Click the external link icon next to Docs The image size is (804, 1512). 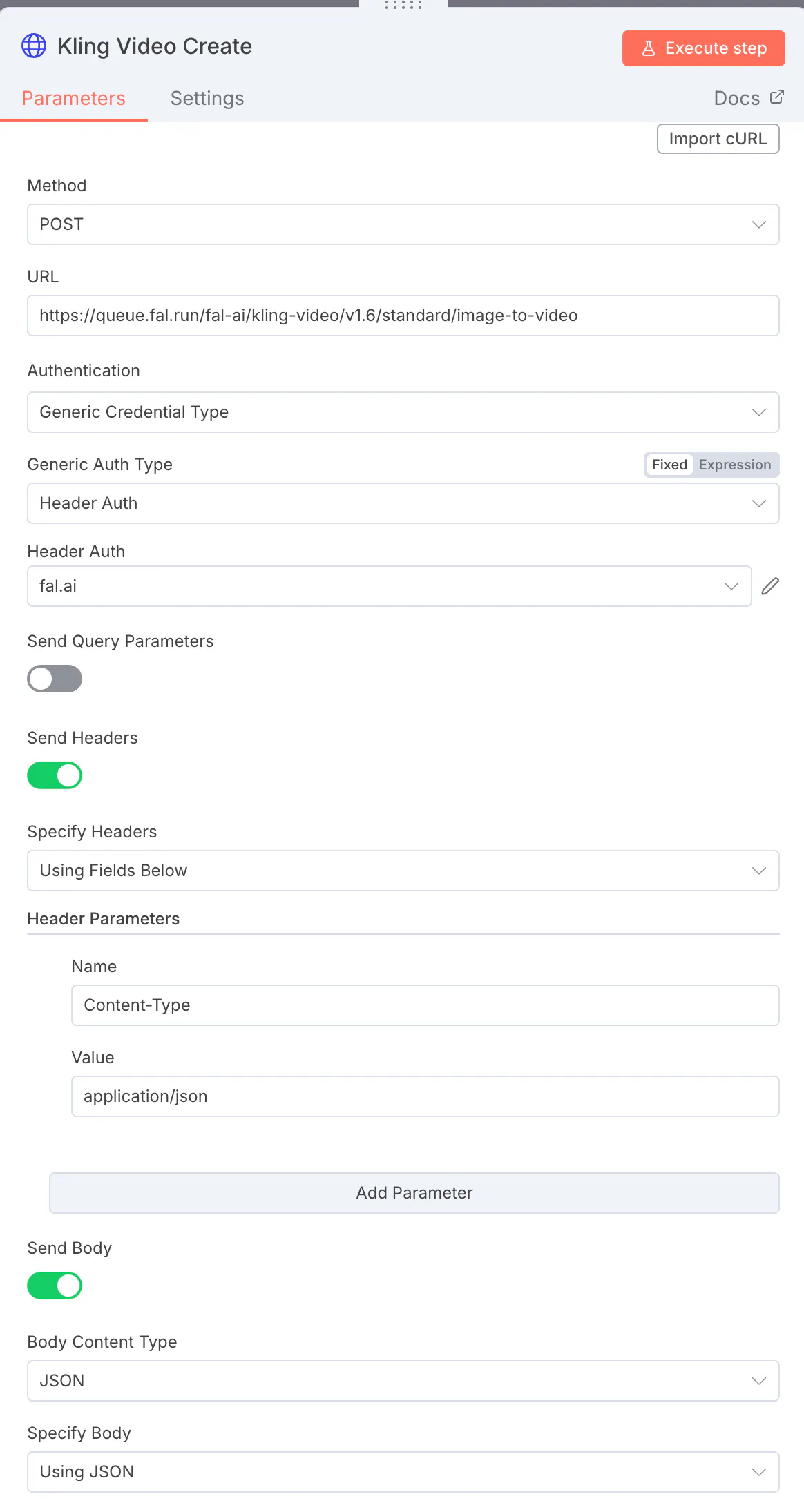coord(777,97)
